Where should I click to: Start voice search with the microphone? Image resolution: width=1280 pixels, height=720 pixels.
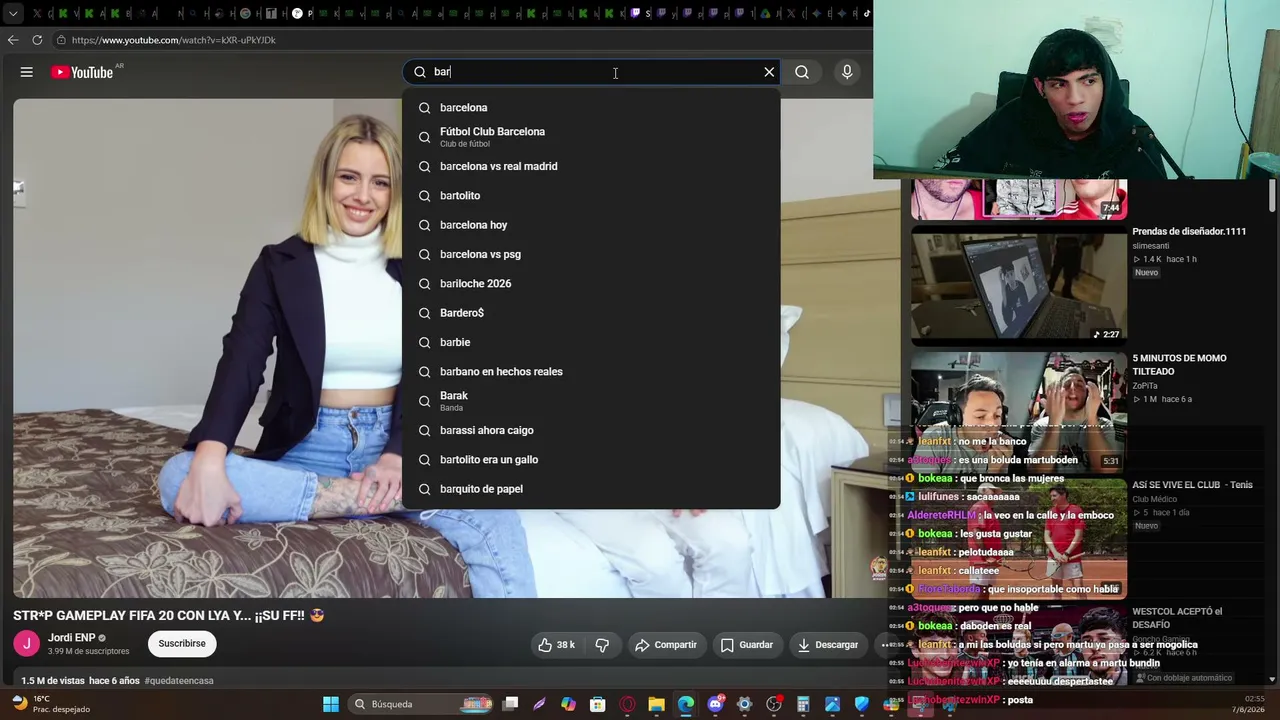coord(847,72)
